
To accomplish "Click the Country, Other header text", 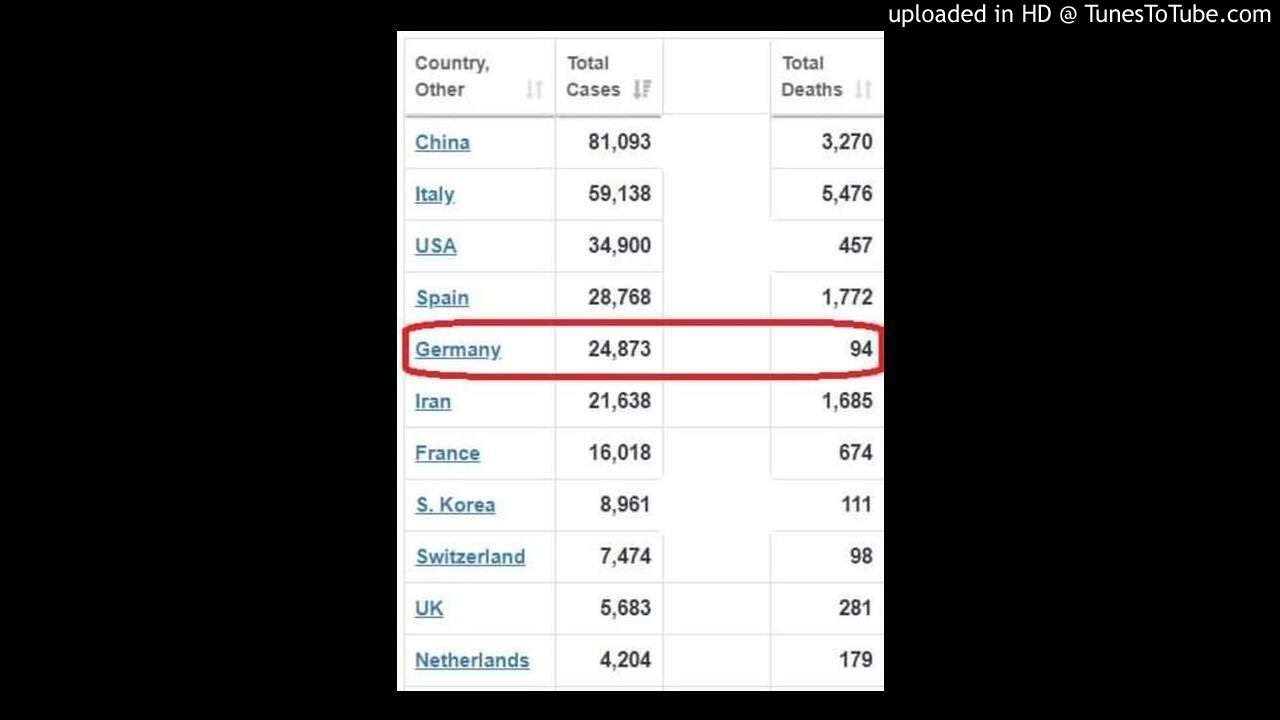I will click(x=452, y=76).
